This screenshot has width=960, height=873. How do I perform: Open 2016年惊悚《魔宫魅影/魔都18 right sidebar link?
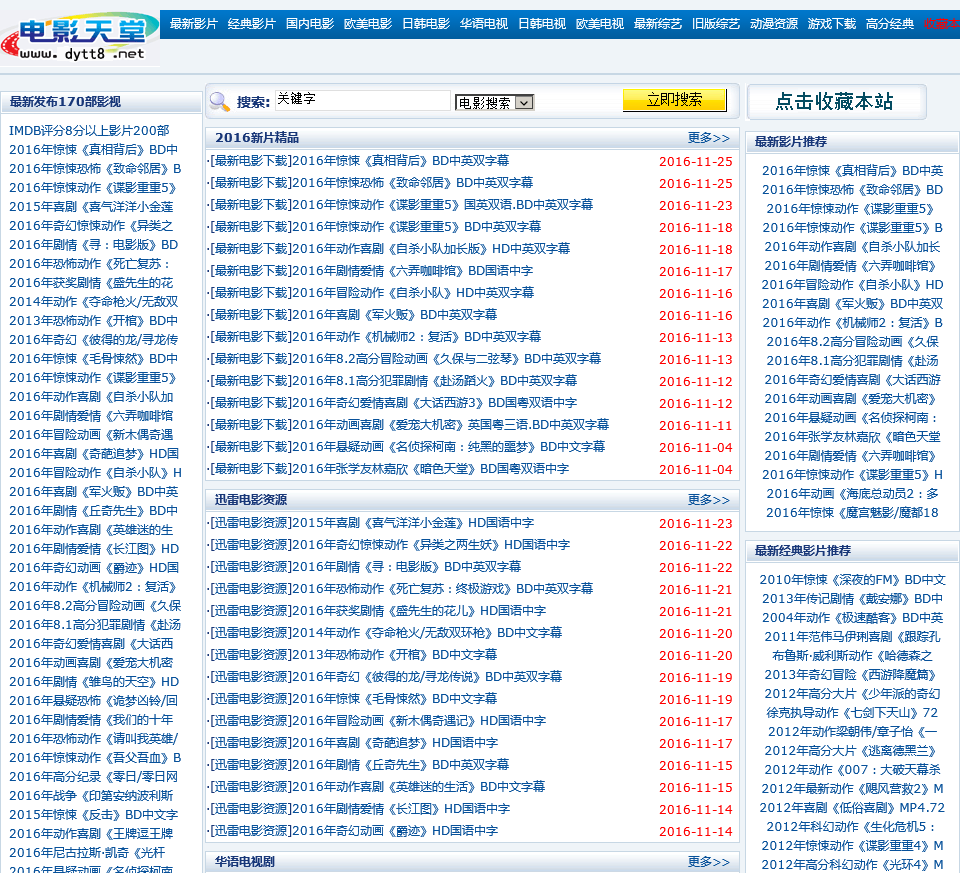click(x=852, y=513)
